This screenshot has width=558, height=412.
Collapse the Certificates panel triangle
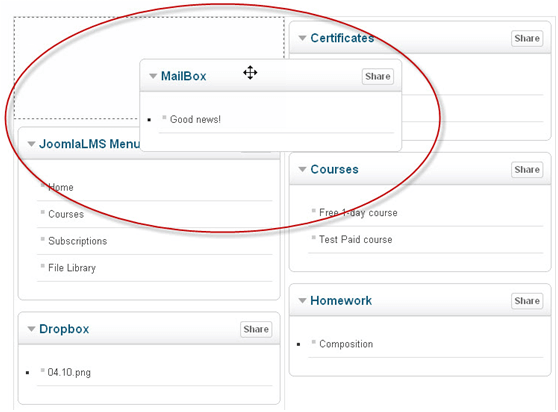coord(302,38)
